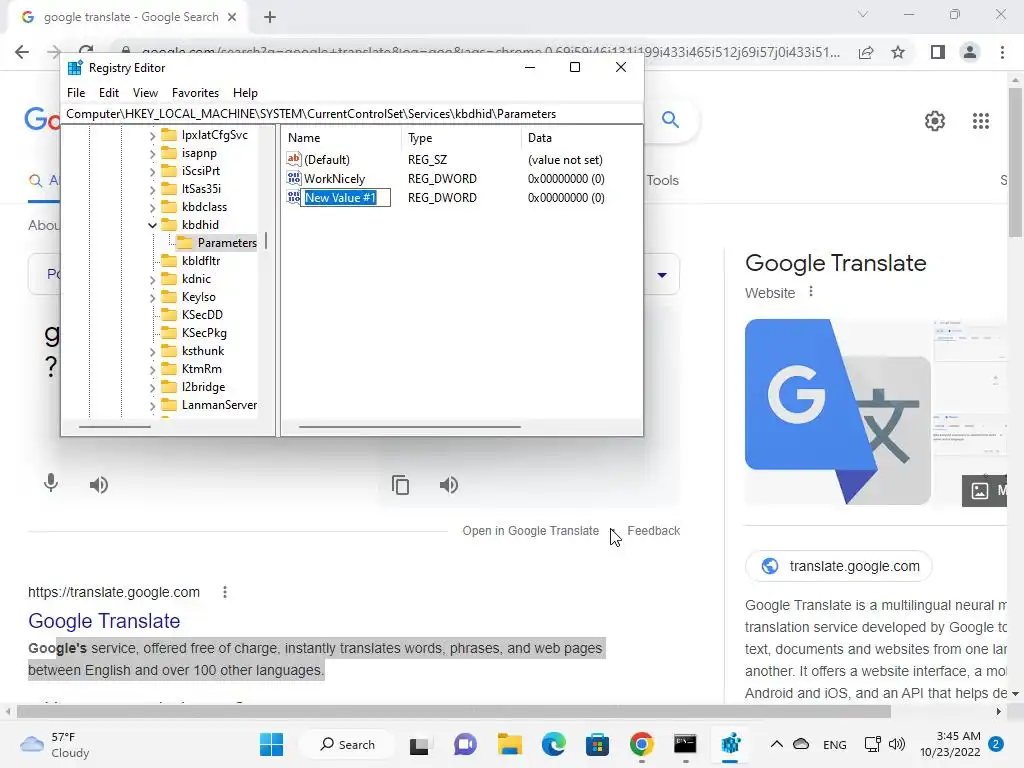The image size is (1024, 768).
Task: Open the Chrome profile avatar
Action: point(970,52)
